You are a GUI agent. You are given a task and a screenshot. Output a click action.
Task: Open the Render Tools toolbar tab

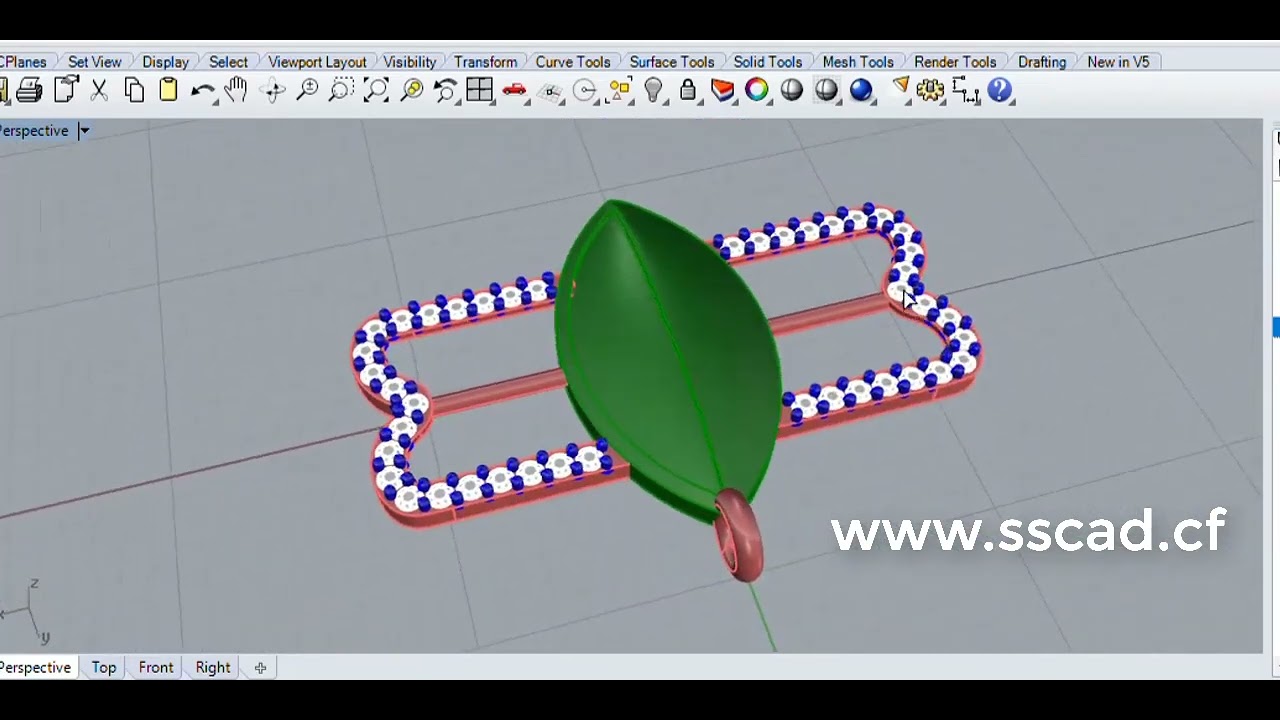click(x=955, y=62)
